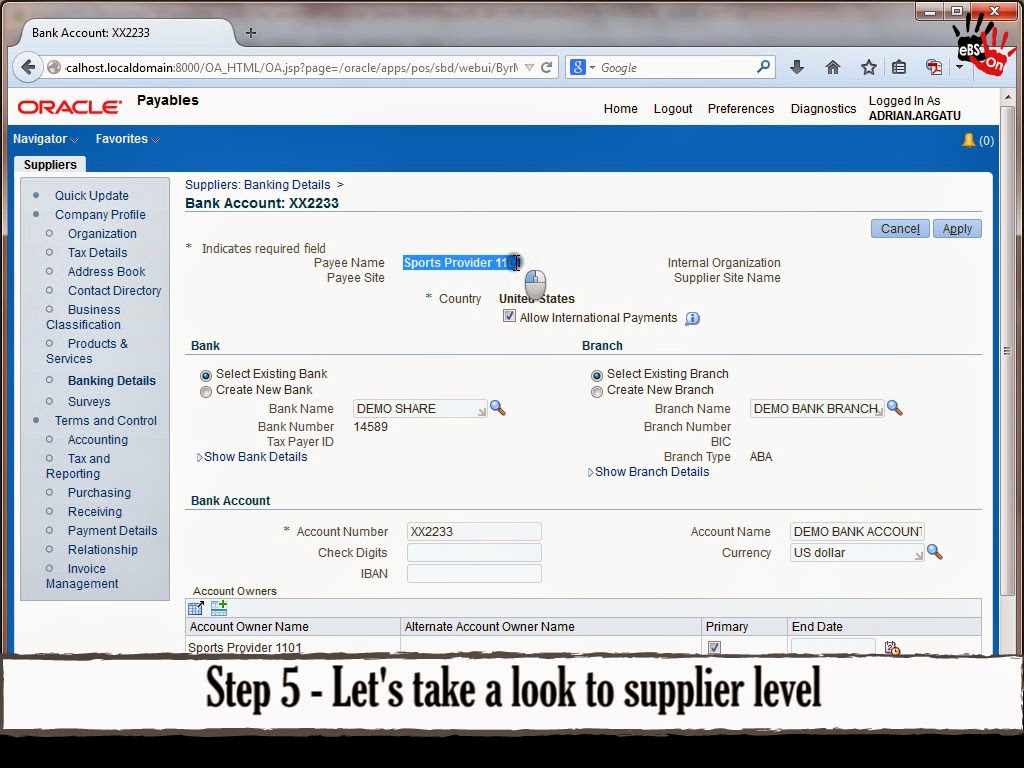This screenshot has height=768, width=1024.
Task: Toggle the Primary checkbox for Sports Provider 1101
Action: click(714, 647)
